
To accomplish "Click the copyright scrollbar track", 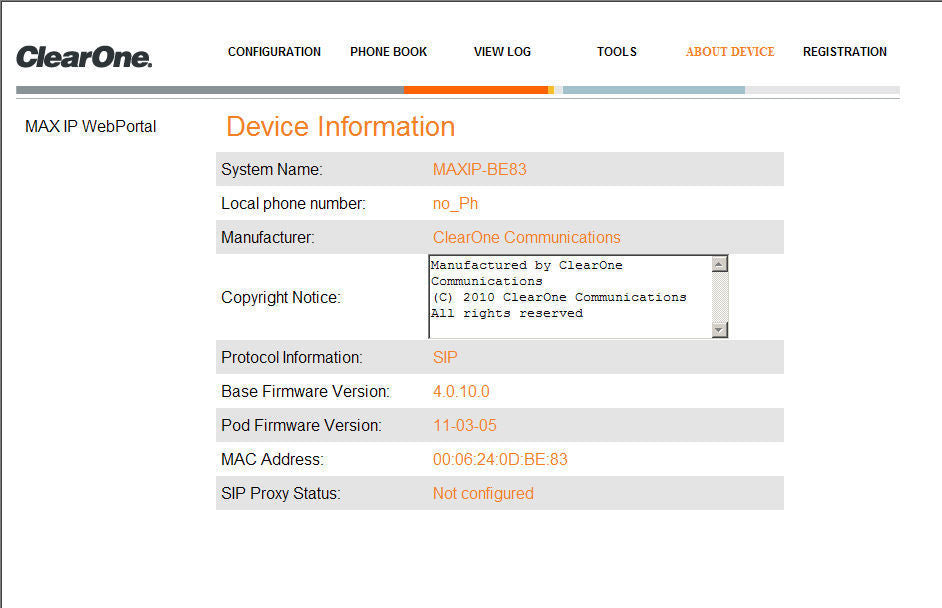I will coord(719,297).
